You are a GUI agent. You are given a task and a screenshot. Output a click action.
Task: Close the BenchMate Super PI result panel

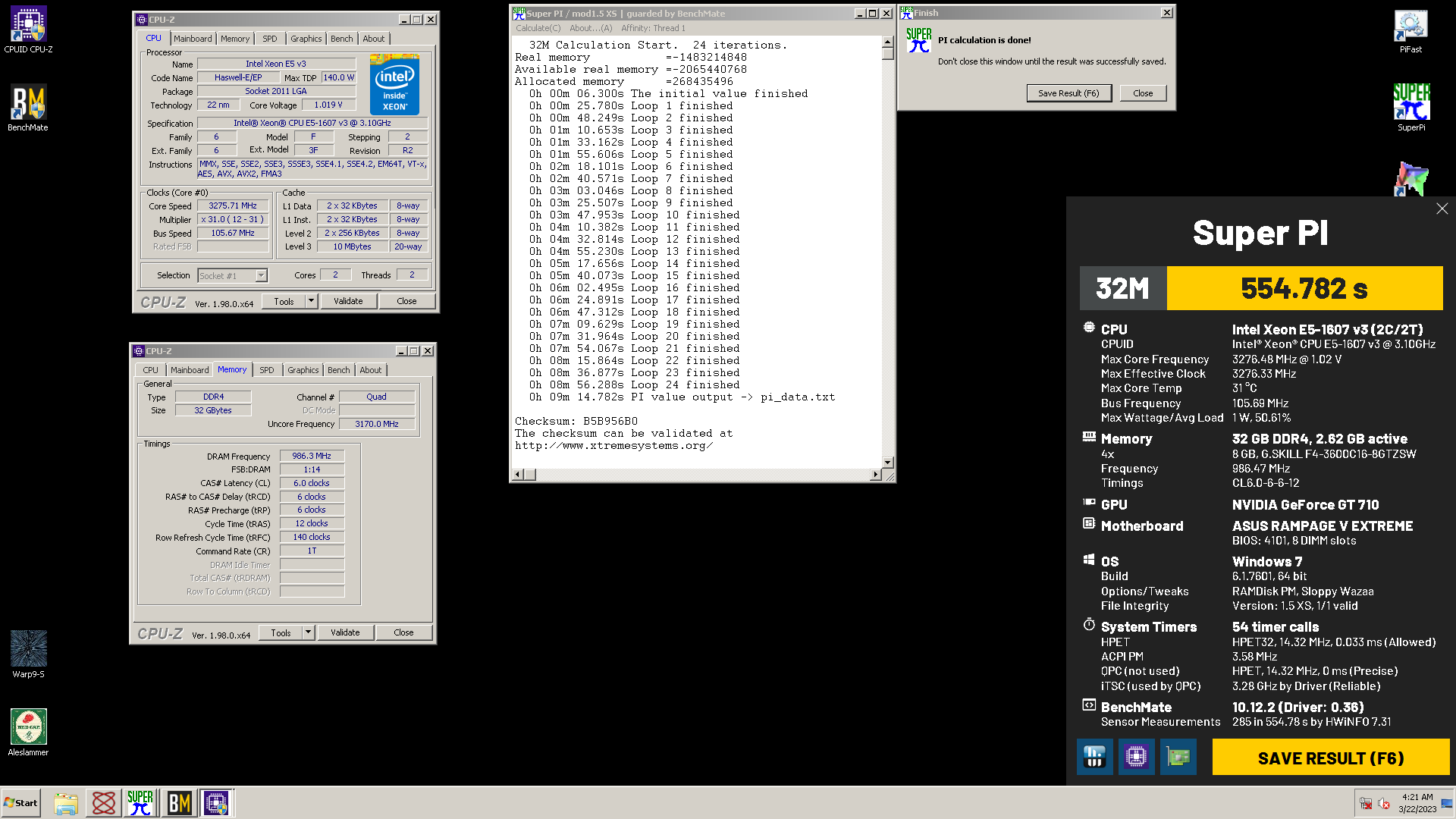pyautogui.click(x=1442, y=209)
